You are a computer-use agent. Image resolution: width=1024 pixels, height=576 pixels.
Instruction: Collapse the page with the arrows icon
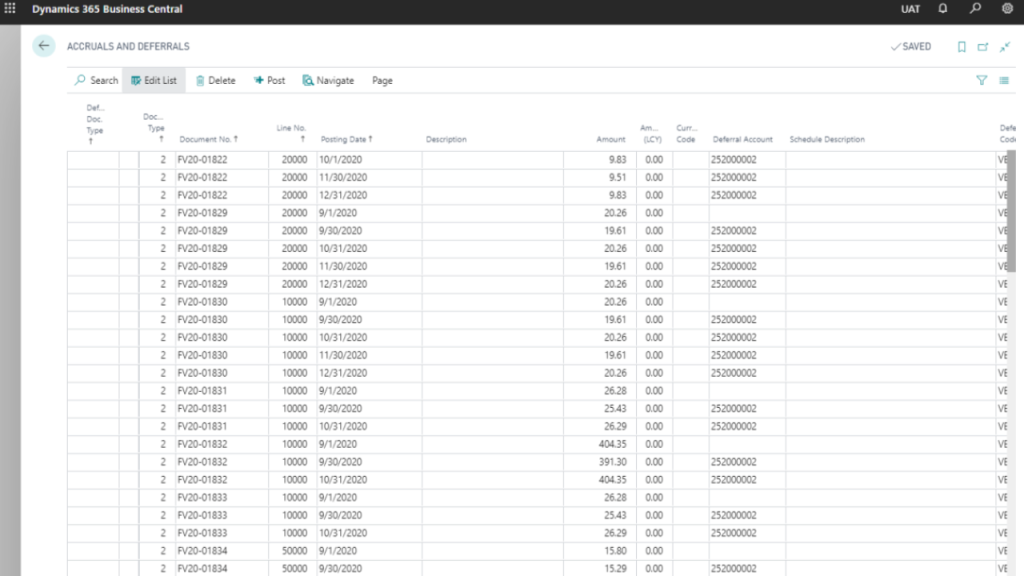coord(1004,47)
